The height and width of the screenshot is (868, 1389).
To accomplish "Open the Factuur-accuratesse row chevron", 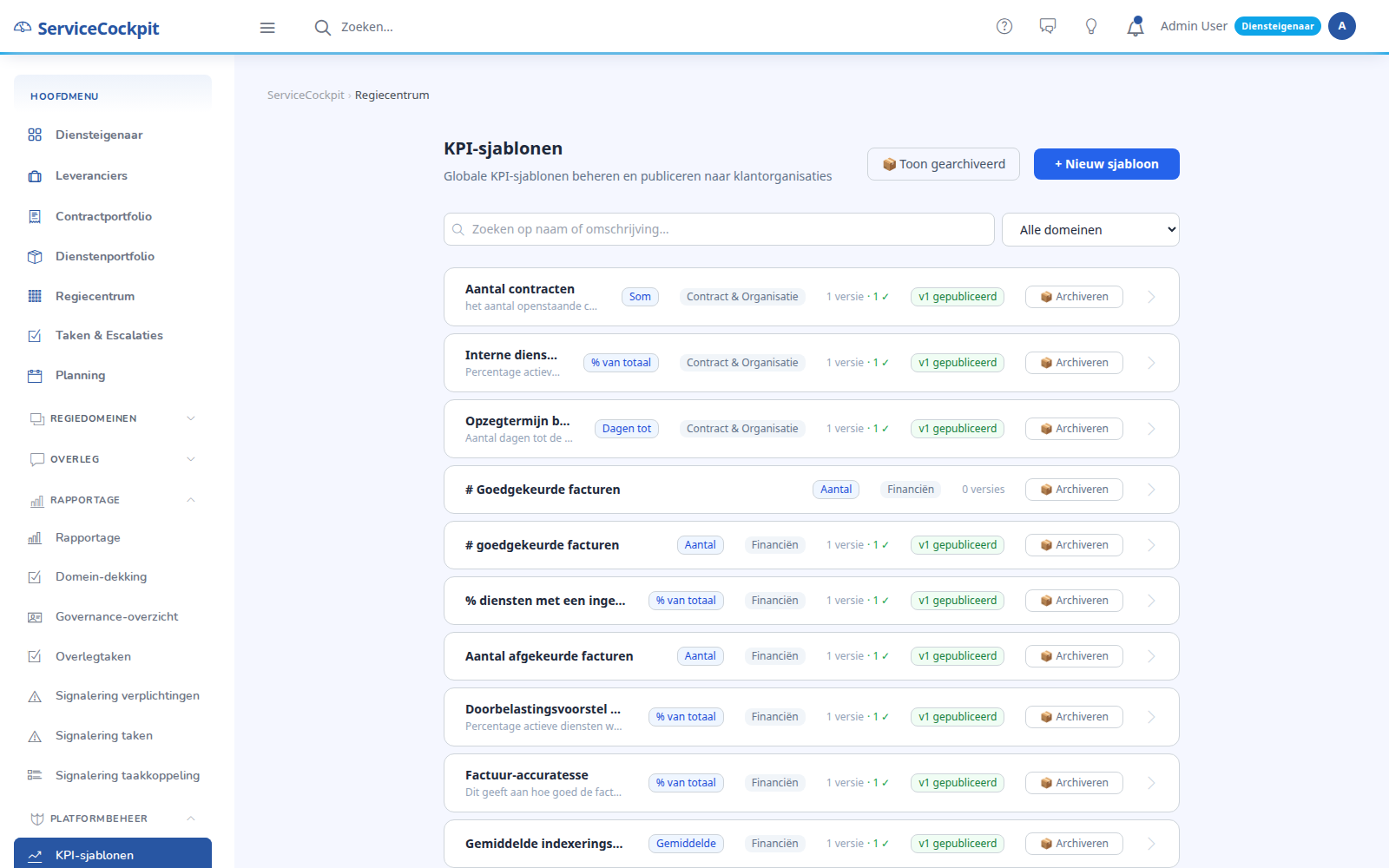I will pos(1151,783).
